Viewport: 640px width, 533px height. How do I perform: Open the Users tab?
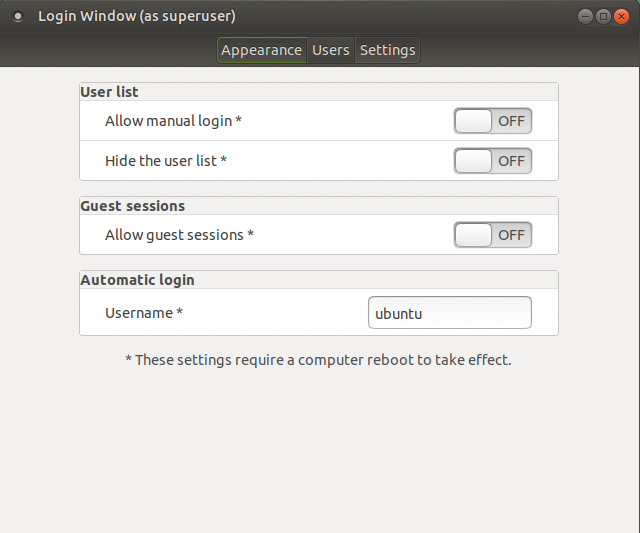[331, 50]
